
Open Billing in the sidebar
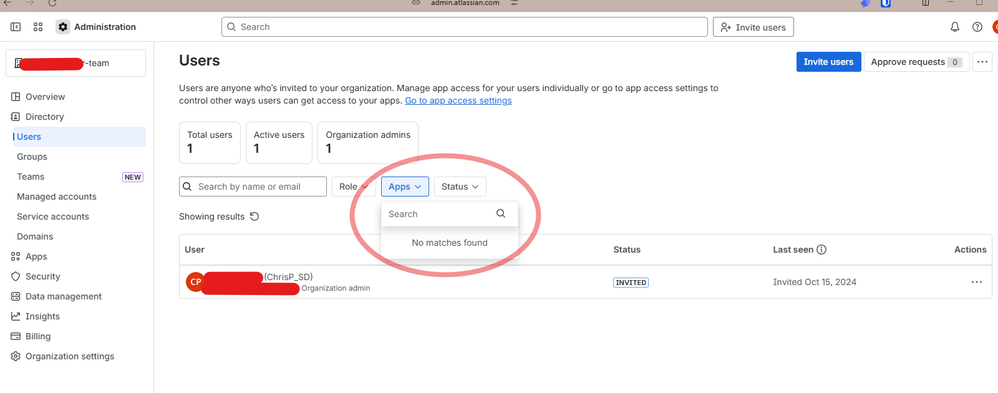[x=38, y=336]
